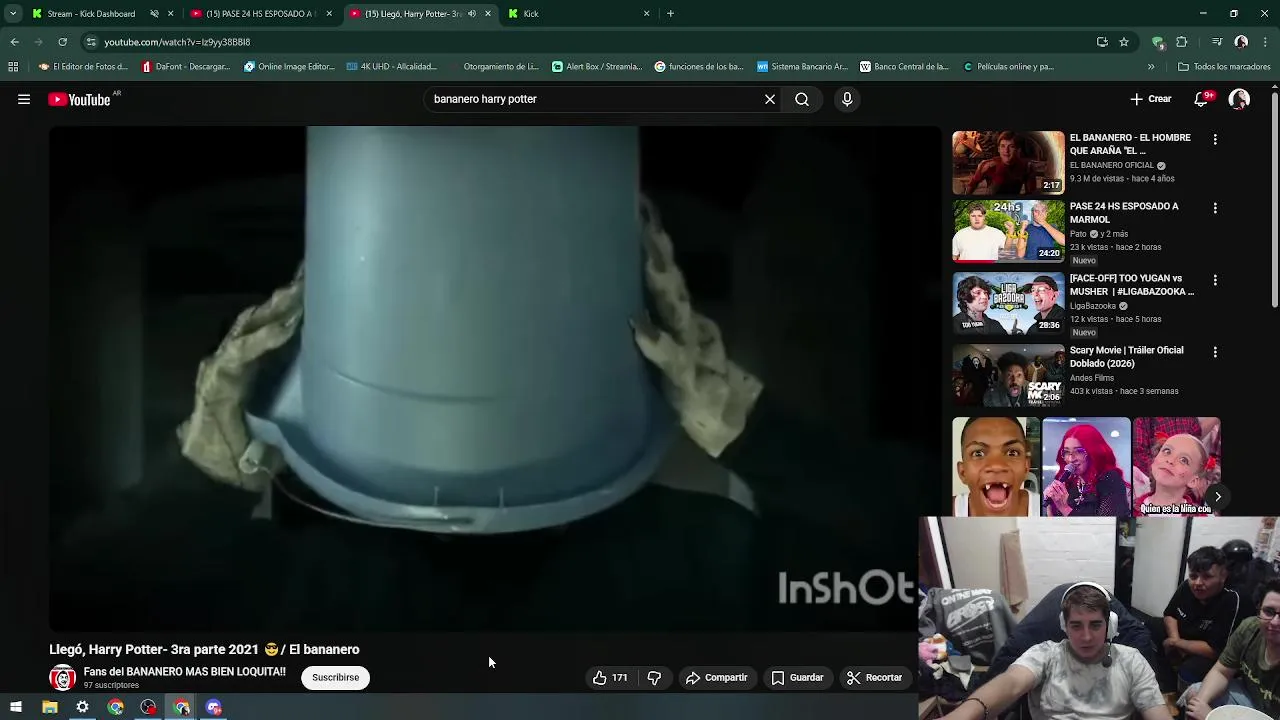Open Fans del BANANERO MAS BIEN LOQUITA channel
The height and width of the screenshot is (720, 1280).
click(184, 672)
